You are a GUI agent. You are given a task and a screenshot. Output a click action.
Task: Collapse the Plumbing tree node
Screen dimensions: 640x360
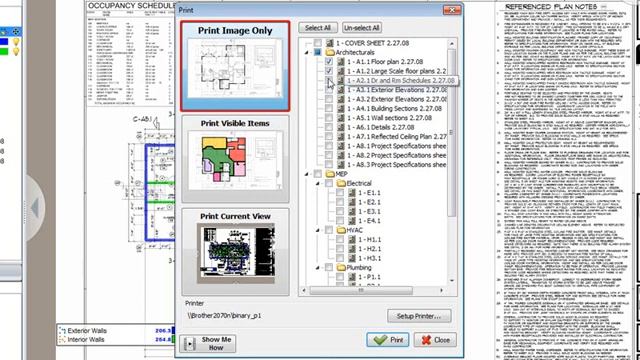pos(318,268)
